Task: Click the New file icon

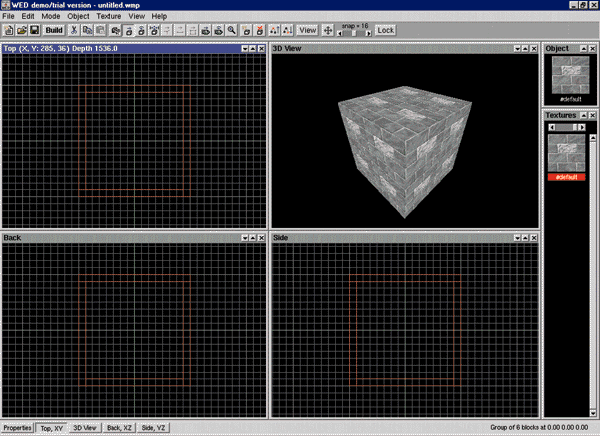Action: 8,31
